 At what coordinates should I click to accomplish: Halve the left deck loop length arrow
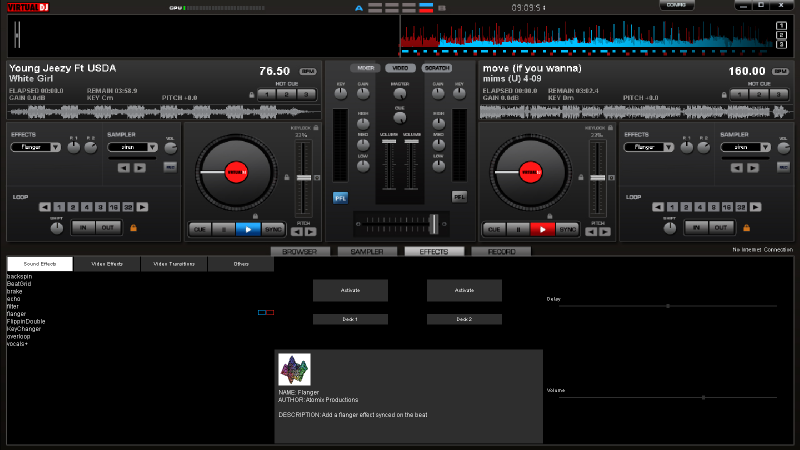(x=45, y=207)
